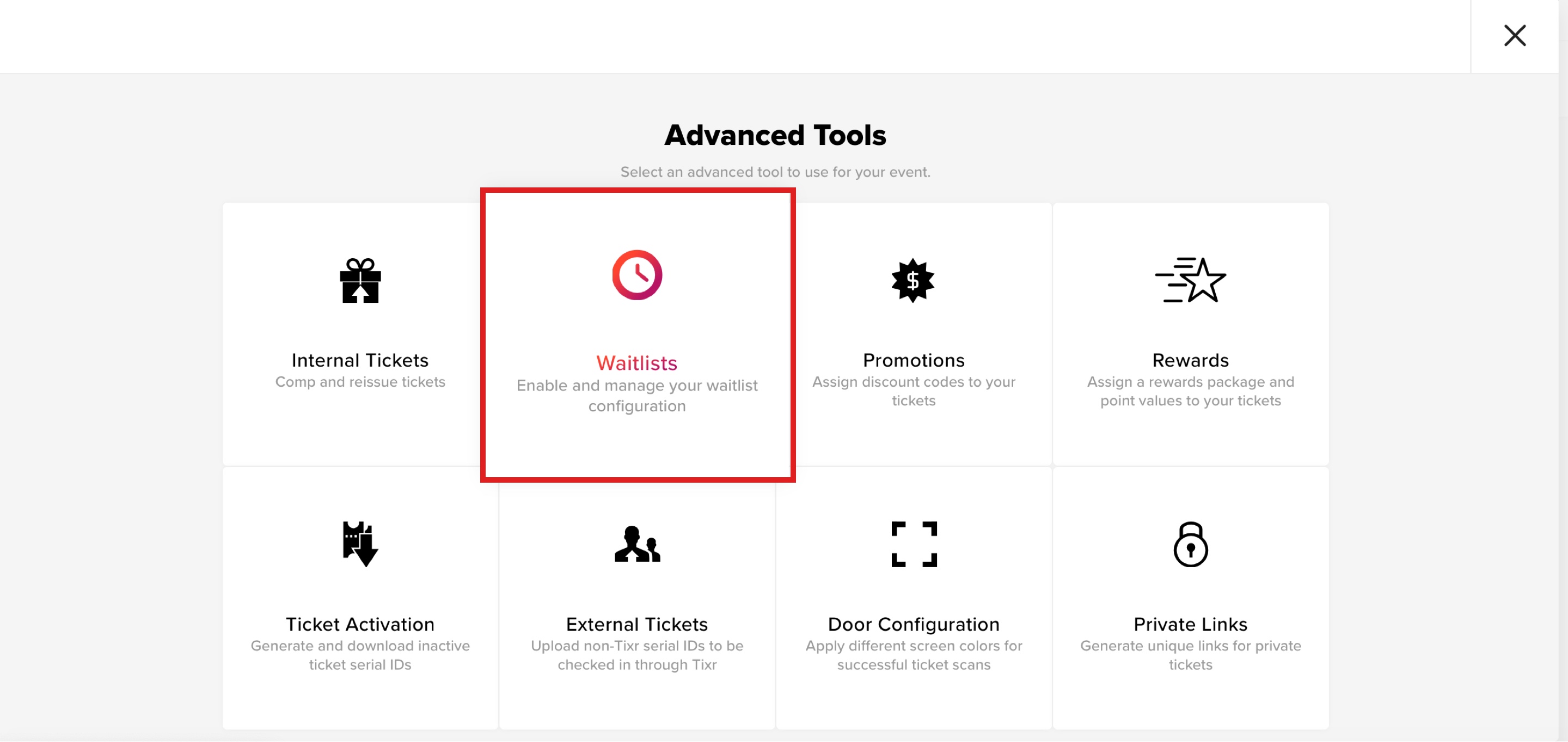Click 'Enable and manage your waitlist configuration' text
Viewport: 1568px width, 742px height.
636,396
